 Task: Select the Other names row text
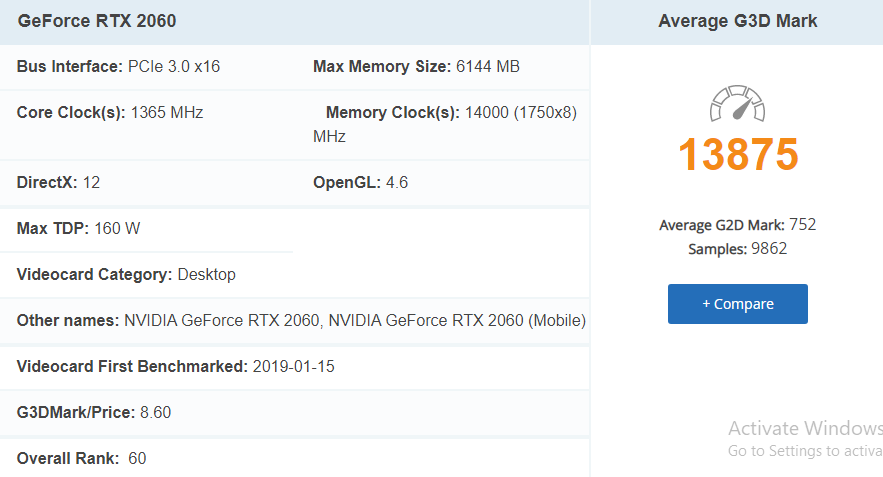pos(301,320)
